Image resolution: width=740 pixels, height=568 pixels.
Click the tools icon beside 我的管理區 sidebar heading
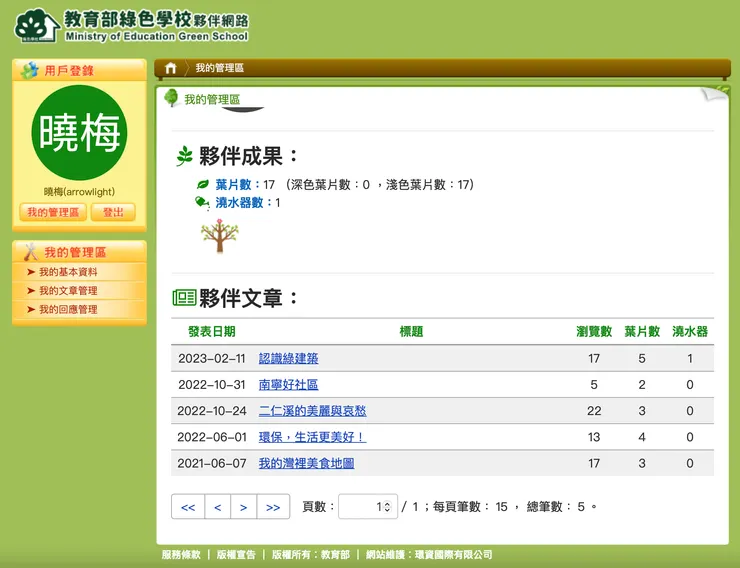(31, 252)
